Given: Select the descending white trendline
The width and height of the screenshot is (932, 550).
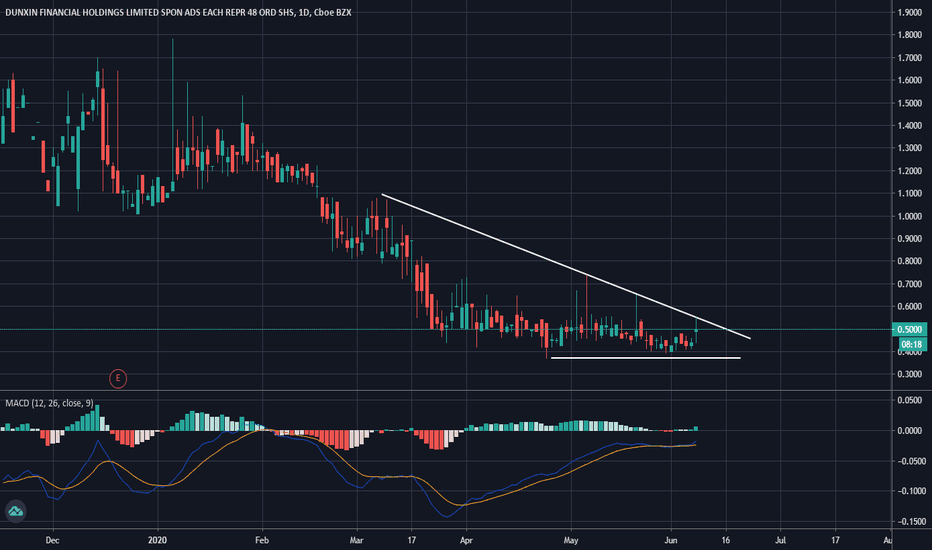Looking at the screenshot, I should (x=565, y=266).
